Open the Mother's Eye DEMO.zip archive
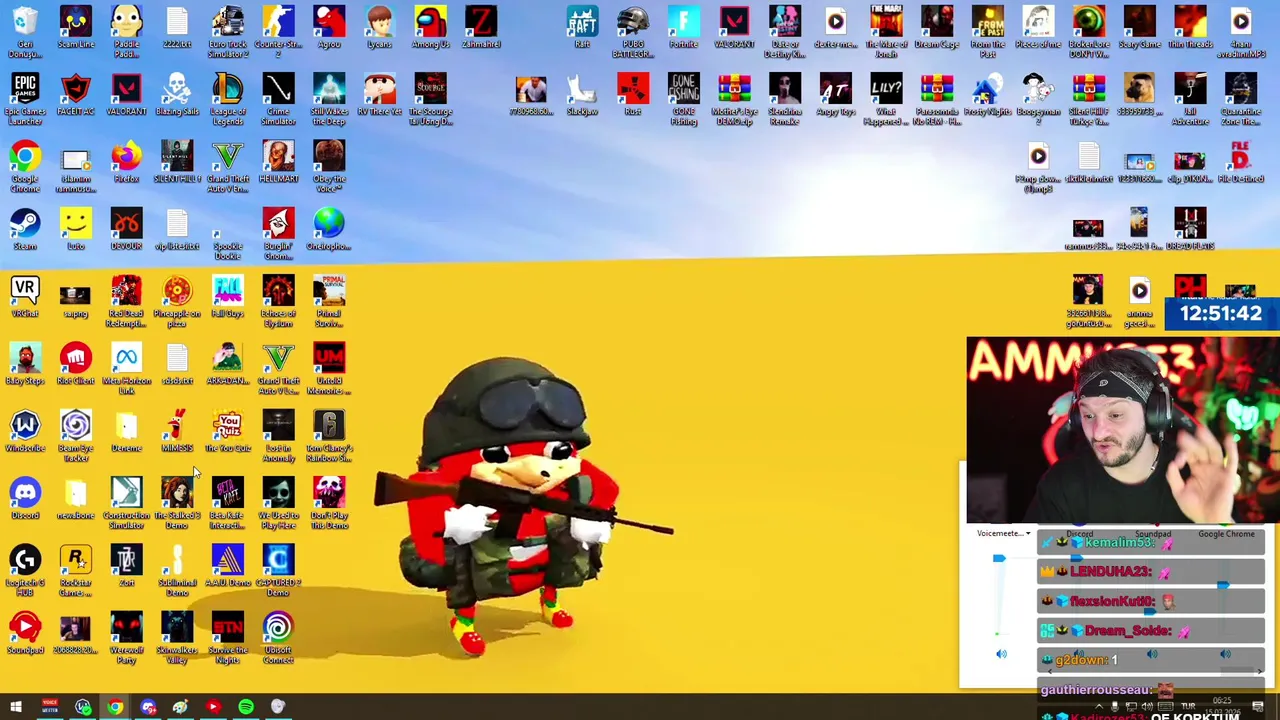The height and width of the screenshot is (720, 1280). [x=734, y=99]
